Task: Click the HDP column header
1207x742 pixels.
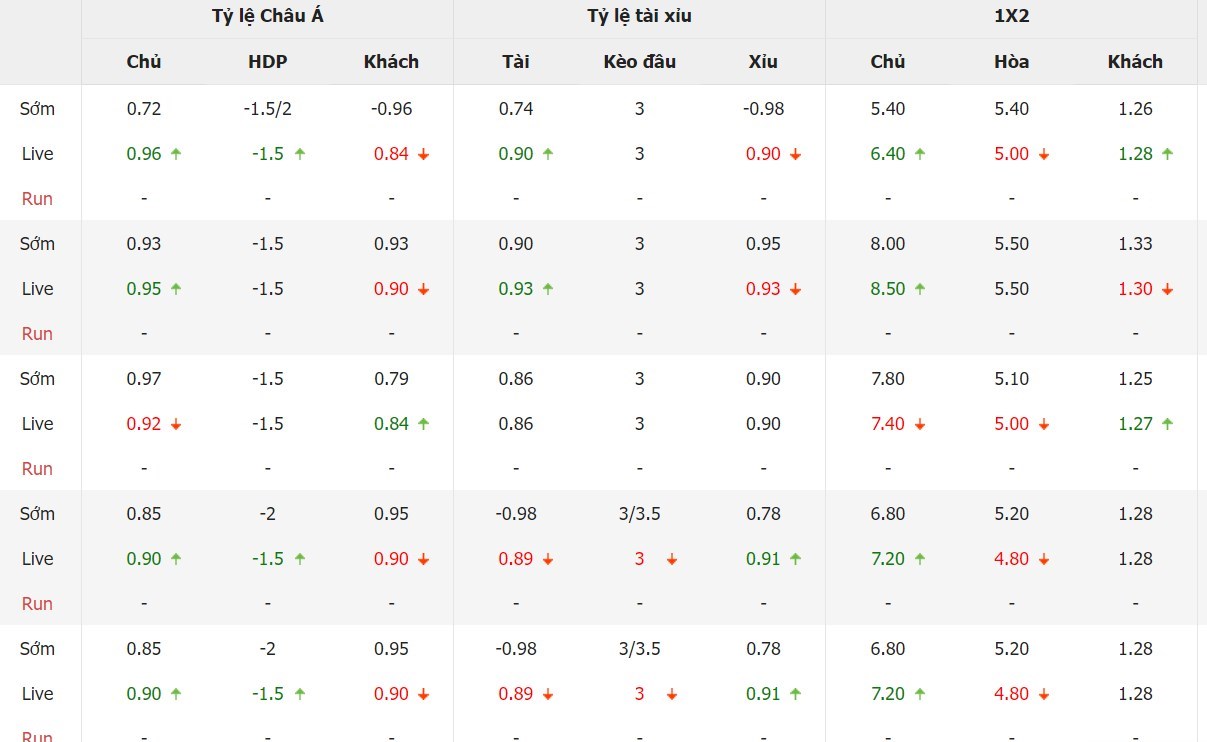Action: pyautogui.click(x=267, y=62)
